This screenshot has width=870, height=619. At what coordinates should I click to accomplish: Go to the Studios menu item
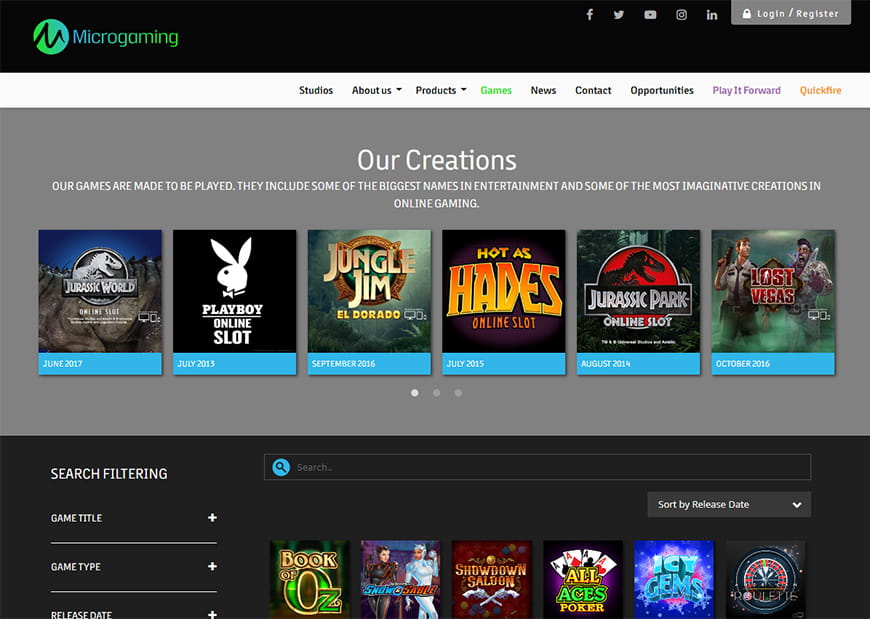click(316, 90)
